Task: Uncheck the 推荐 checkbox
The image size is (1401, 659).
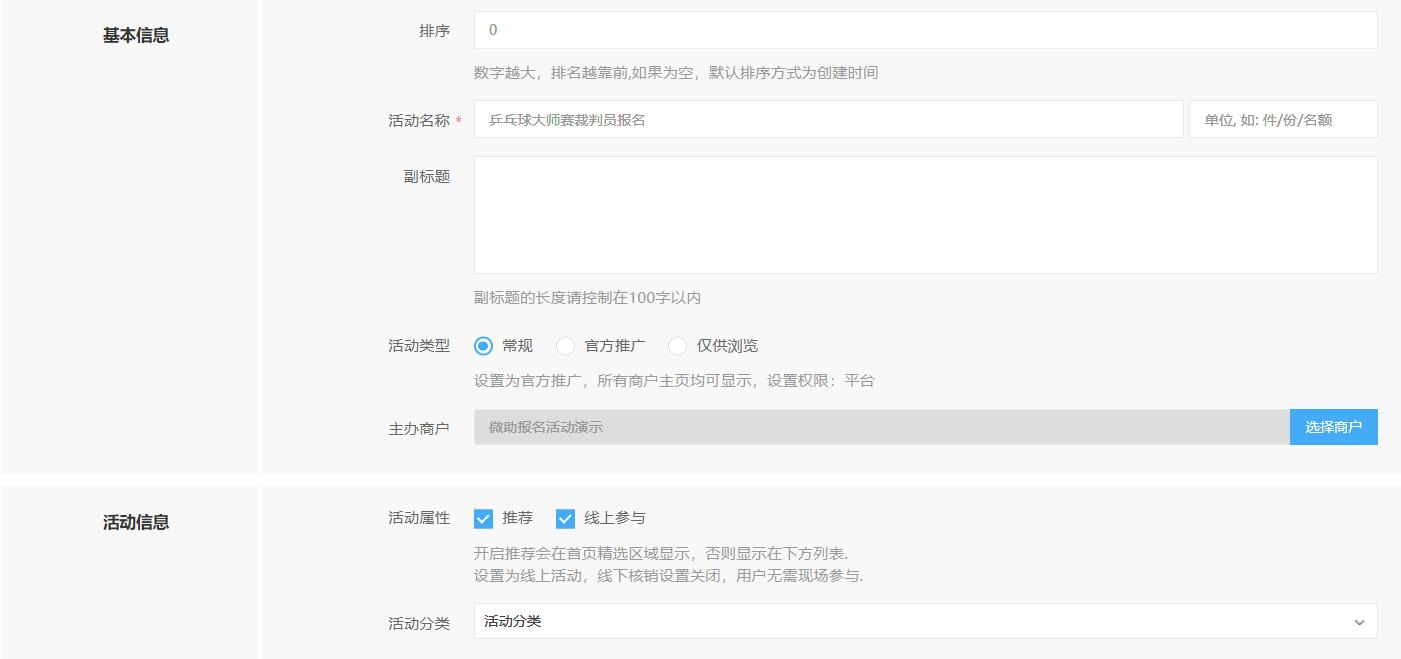Action: click(x=484, y=518)
